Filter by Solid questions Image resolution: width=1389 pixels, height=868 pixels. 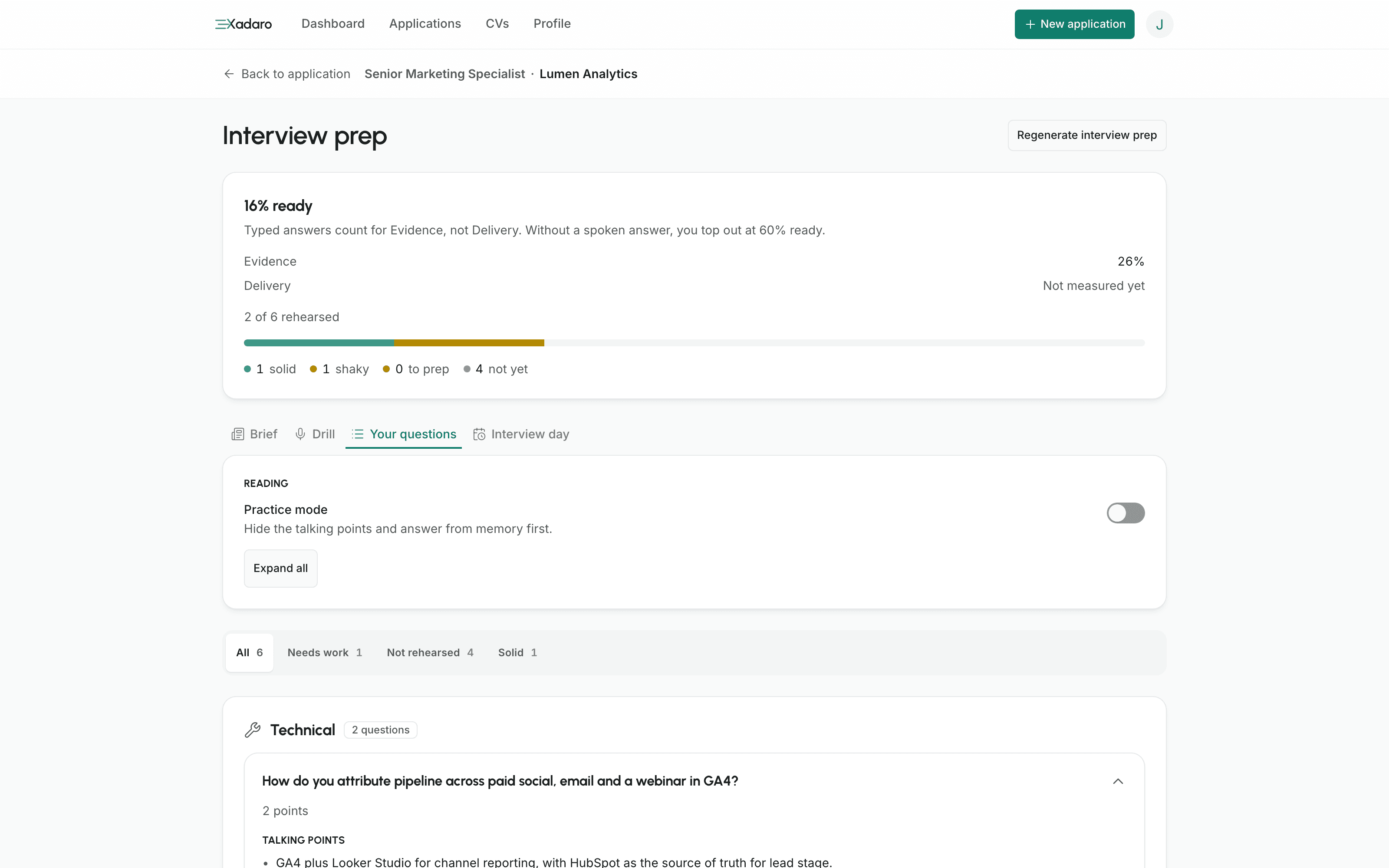[x=517, y=653]
